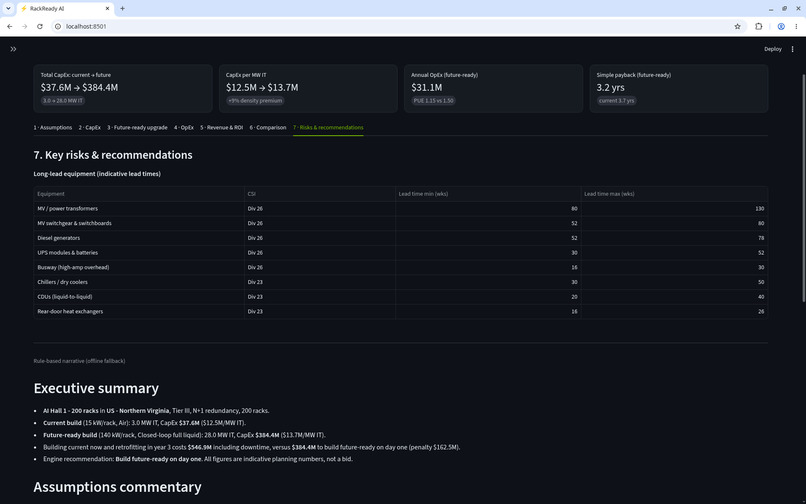Click the Simple payback 3.2 yrs value
The image size is (806, 504).
coord(611,87)
